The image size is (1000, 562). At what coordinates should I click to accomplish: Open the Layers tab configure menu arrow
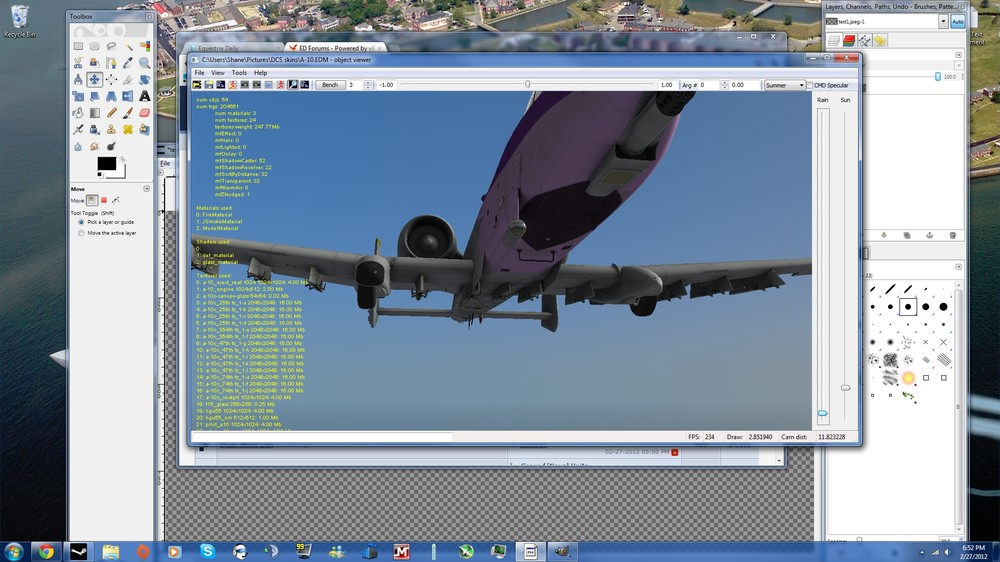tap(959, 55)
